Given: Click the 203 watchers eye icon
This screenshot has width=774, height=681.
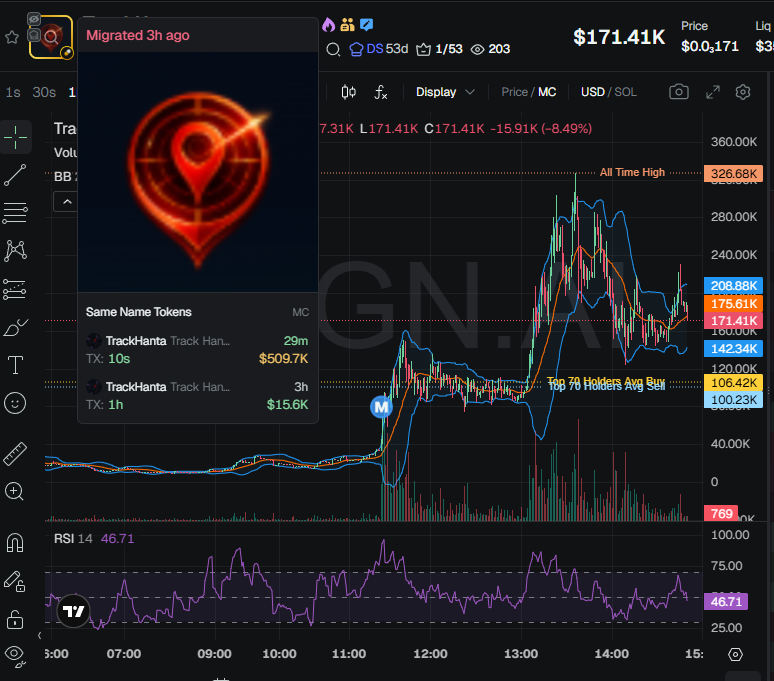Looking at the screenshot, I should click(x=490, y=49).
